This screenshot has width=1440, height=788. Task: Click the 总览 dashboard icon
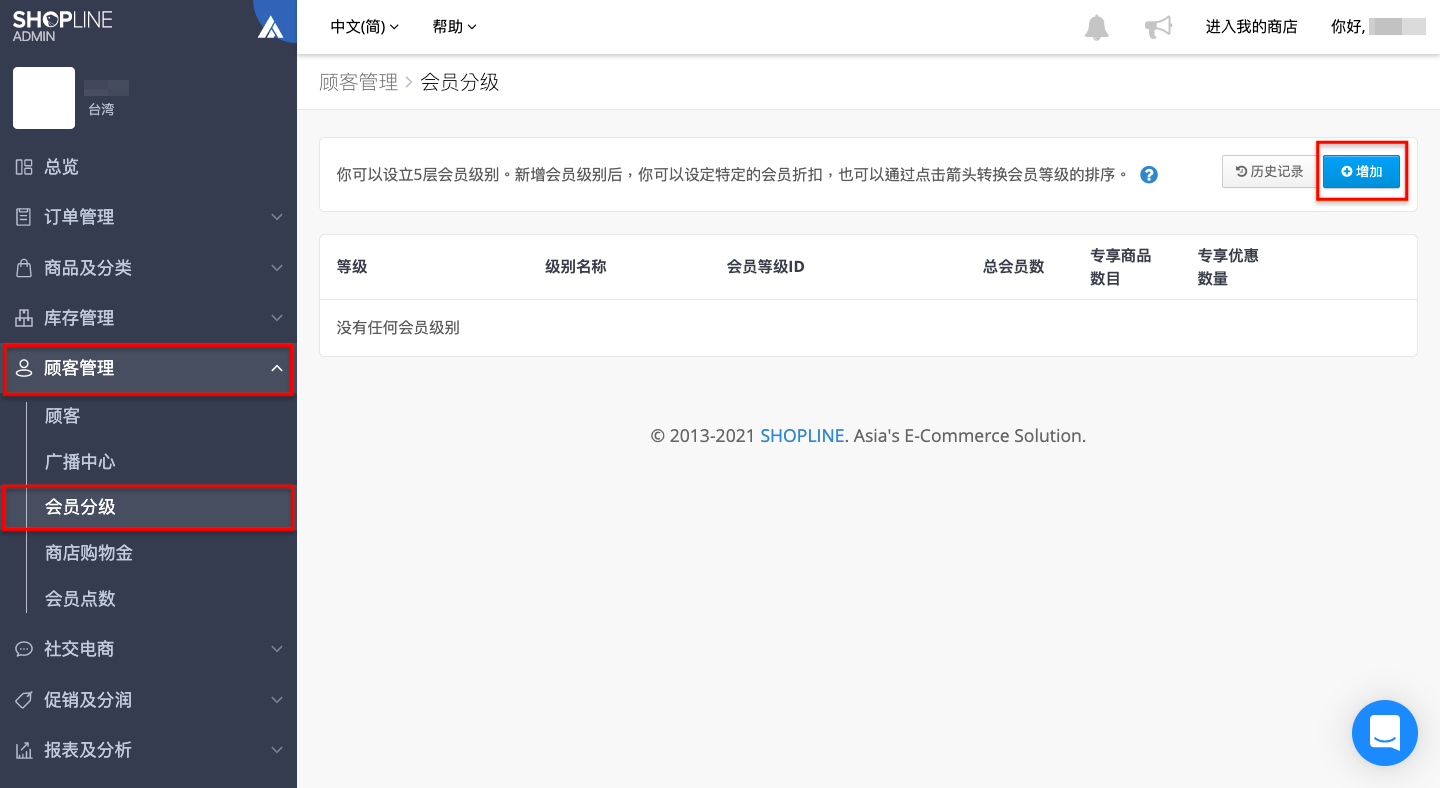pos(24,167)
